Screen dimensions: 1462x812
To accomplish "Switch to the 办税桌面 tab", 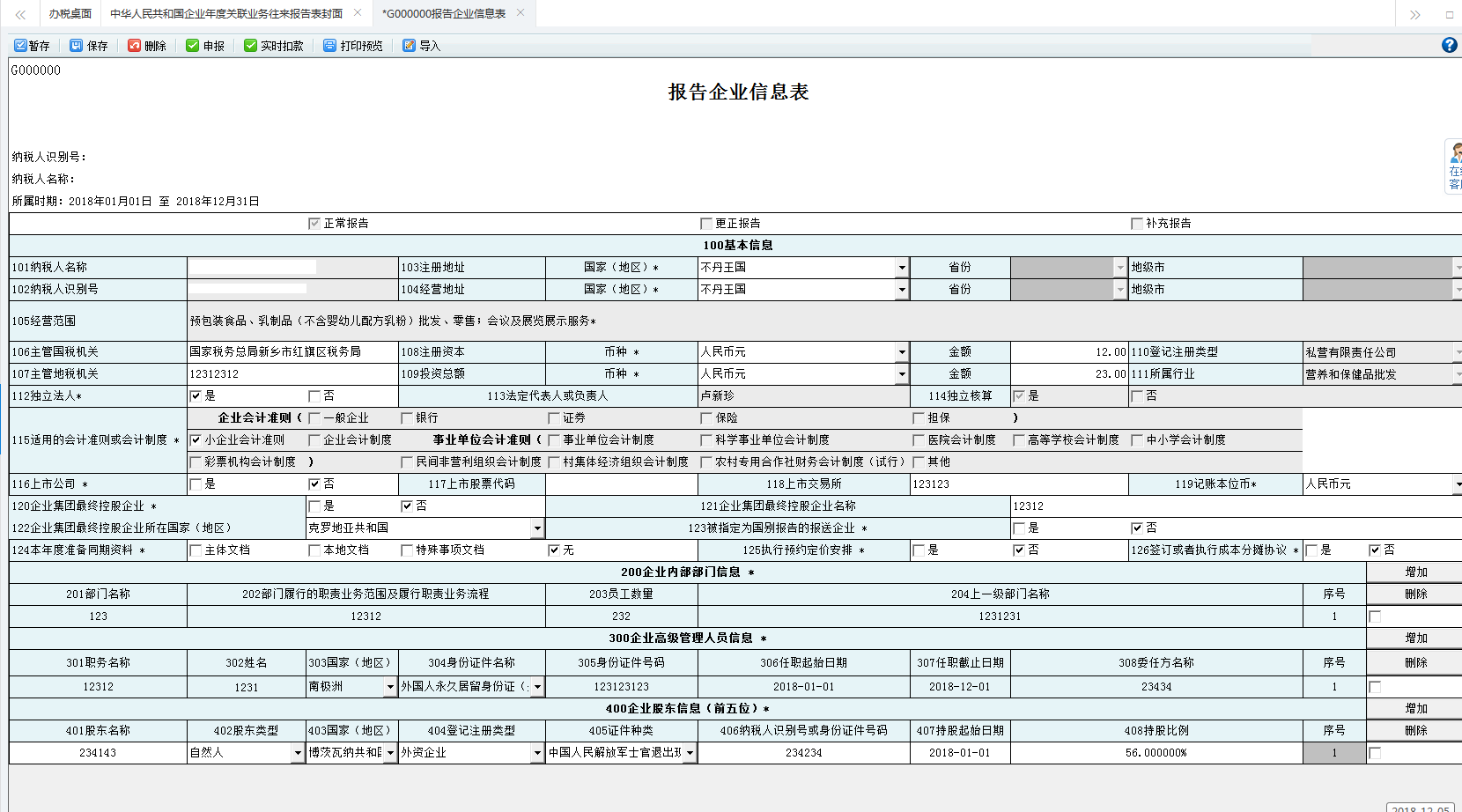I will [69, 13].
